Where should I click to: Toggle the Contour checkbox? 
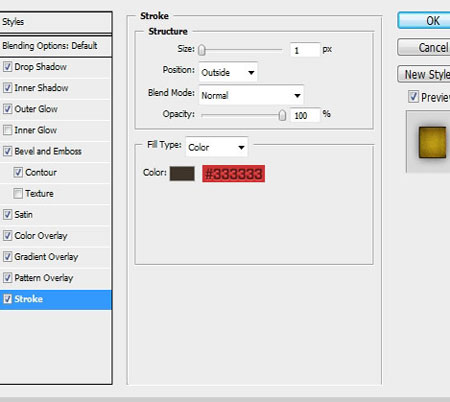(x=18, y=172)
